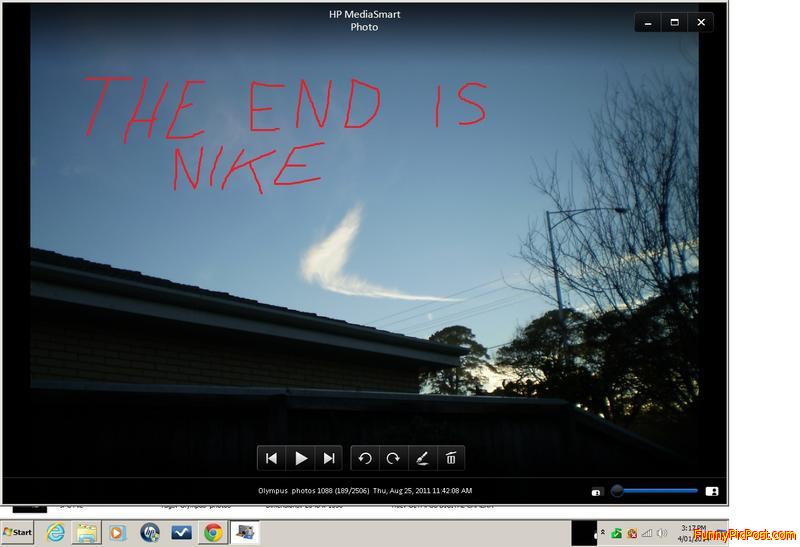Viewport: 800px width, 547px height.
Task: Open the Windows Start menu
Action: click(x=17, y=532)
